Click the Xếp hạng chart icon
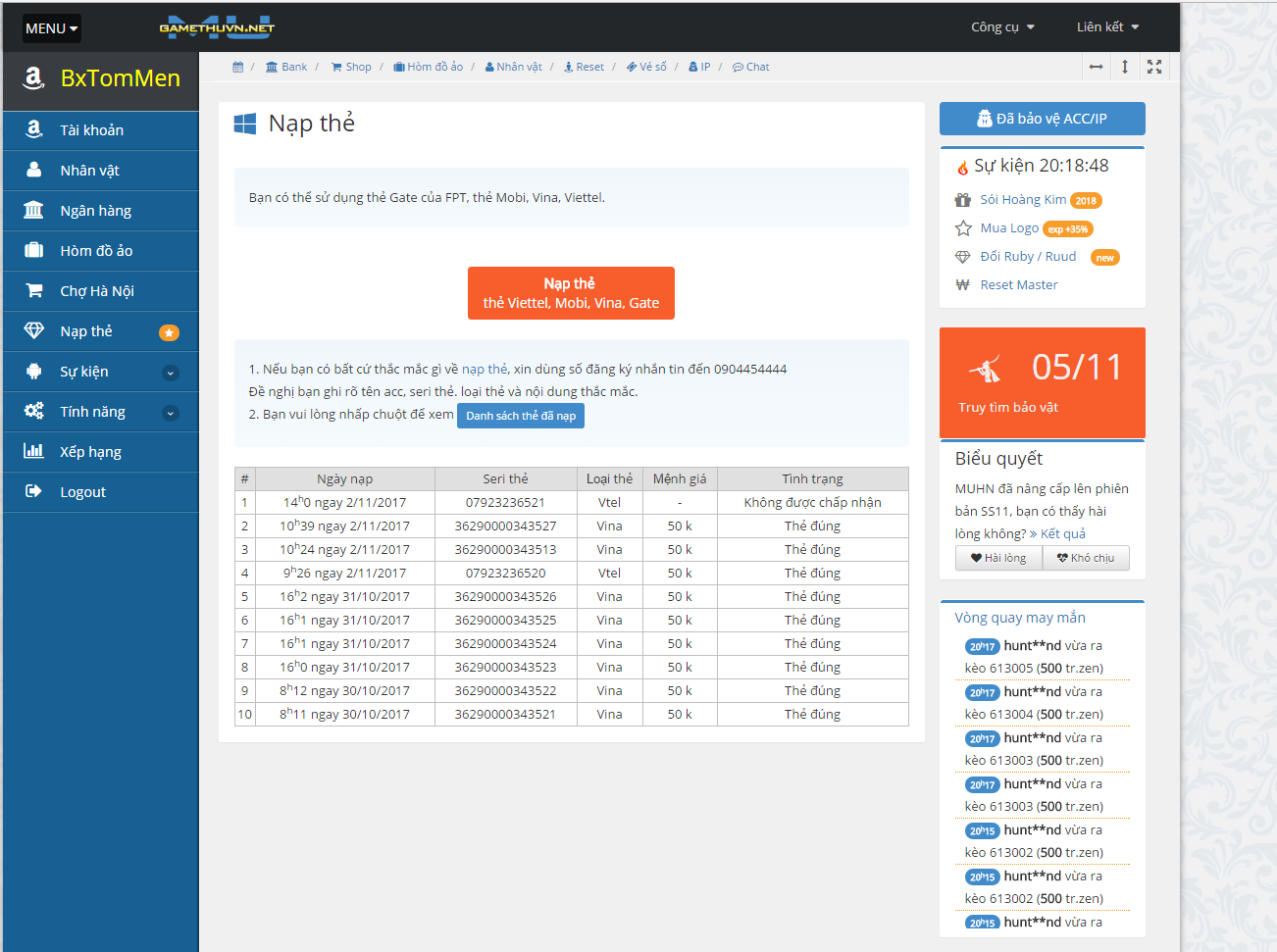The width and height of the screenshot is (1277, 952). [33, 452]
